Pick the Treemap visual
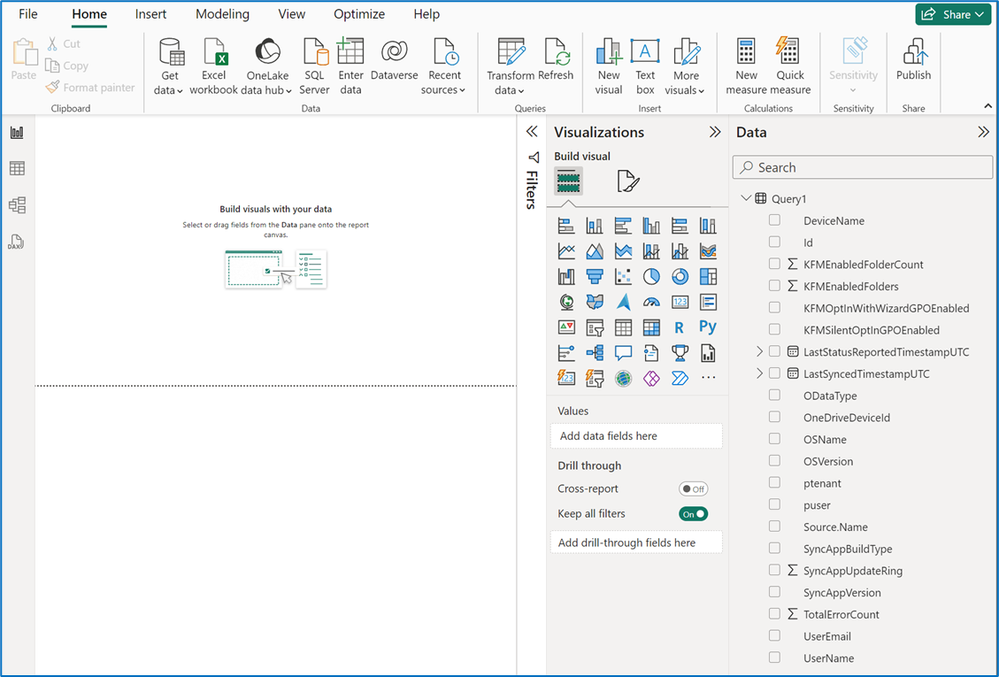 click(708, 276)
